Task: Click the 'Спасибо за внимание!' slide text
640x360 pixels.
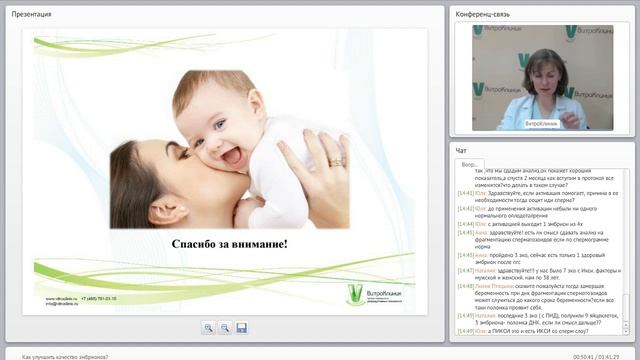Action: [229, 244]
